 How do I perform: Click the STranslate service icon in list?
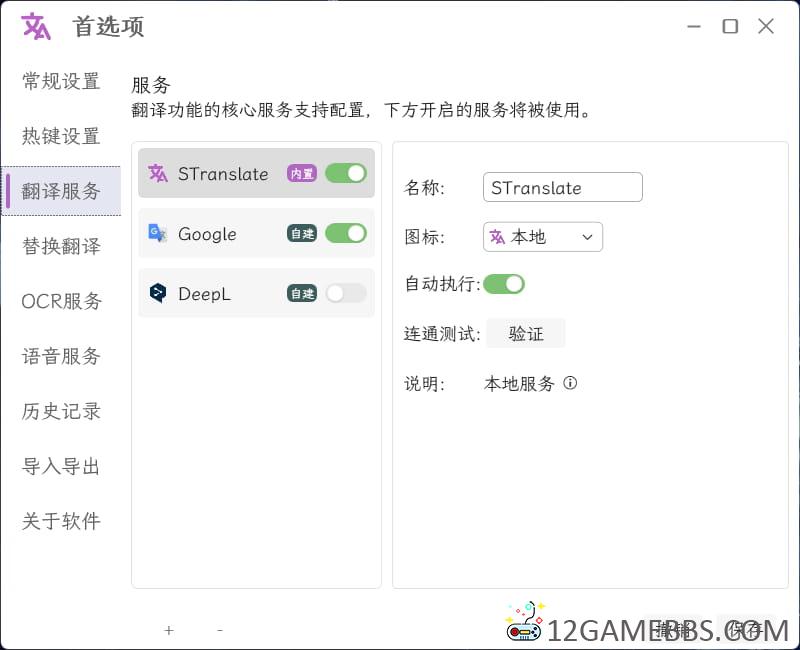158,173
